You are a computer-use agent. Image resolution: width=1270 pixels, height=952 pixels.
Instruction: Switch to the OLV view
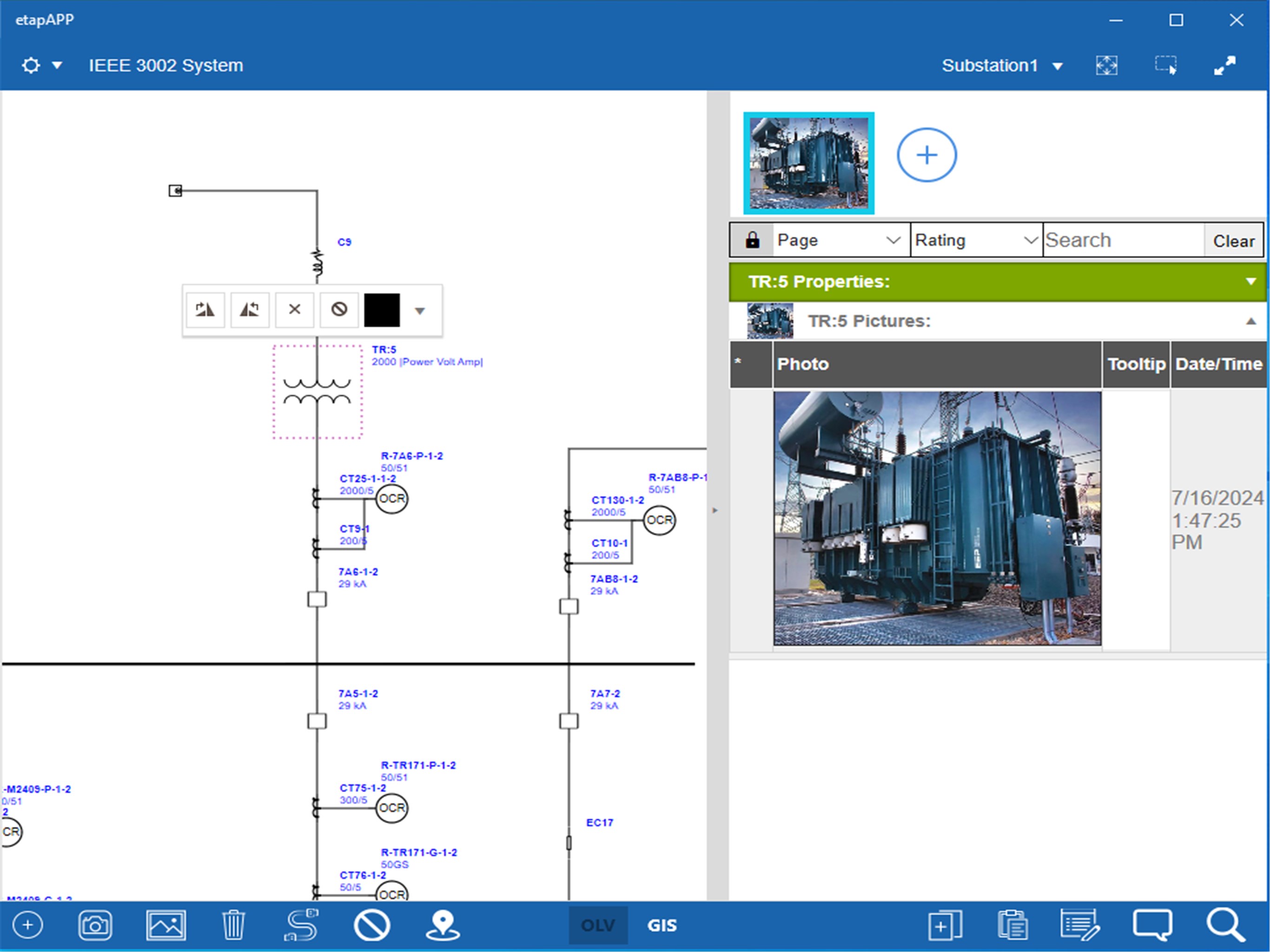point(598,925)
